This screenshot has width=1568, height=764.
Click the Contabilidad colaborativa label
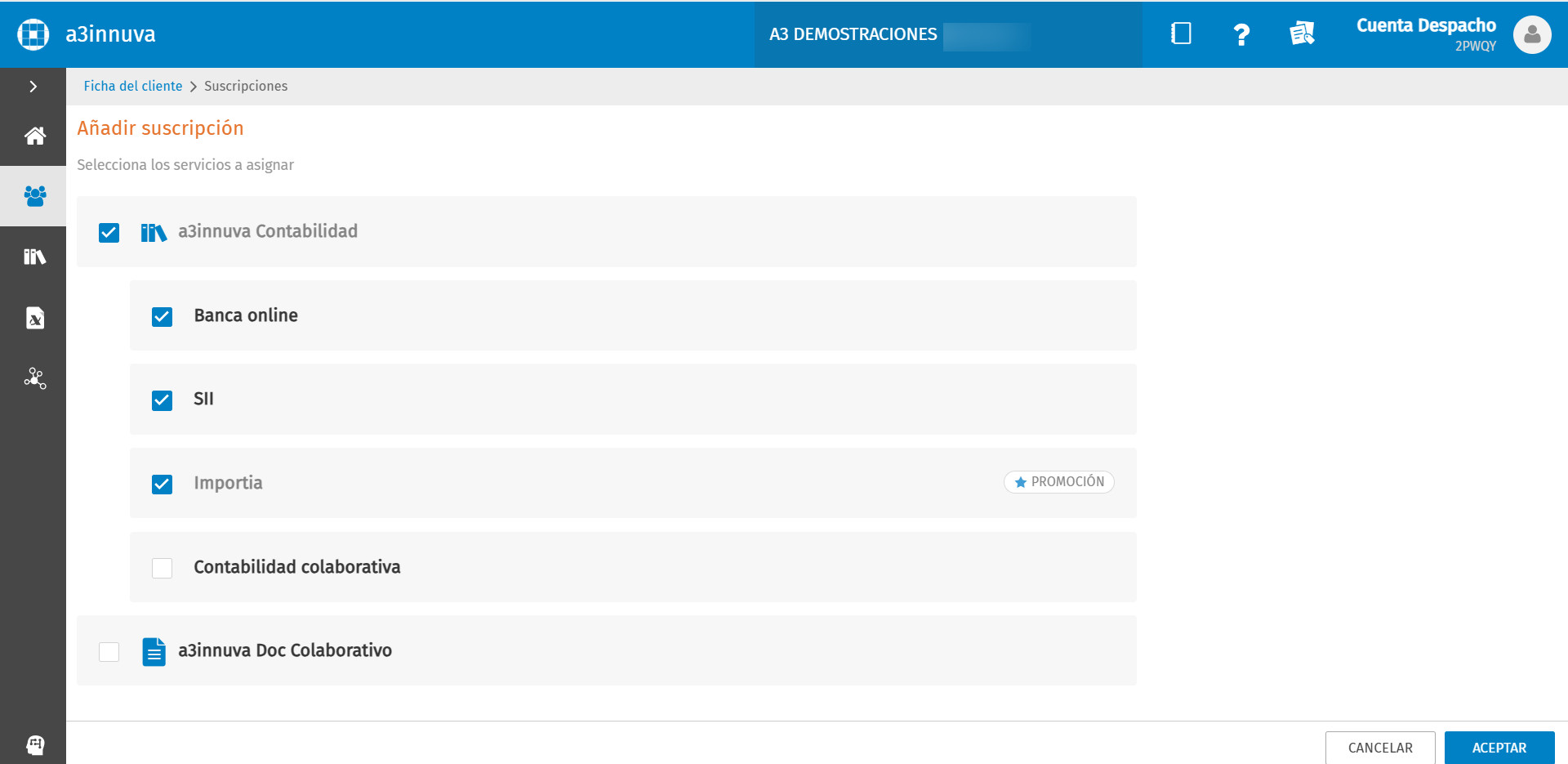(297, 567)
